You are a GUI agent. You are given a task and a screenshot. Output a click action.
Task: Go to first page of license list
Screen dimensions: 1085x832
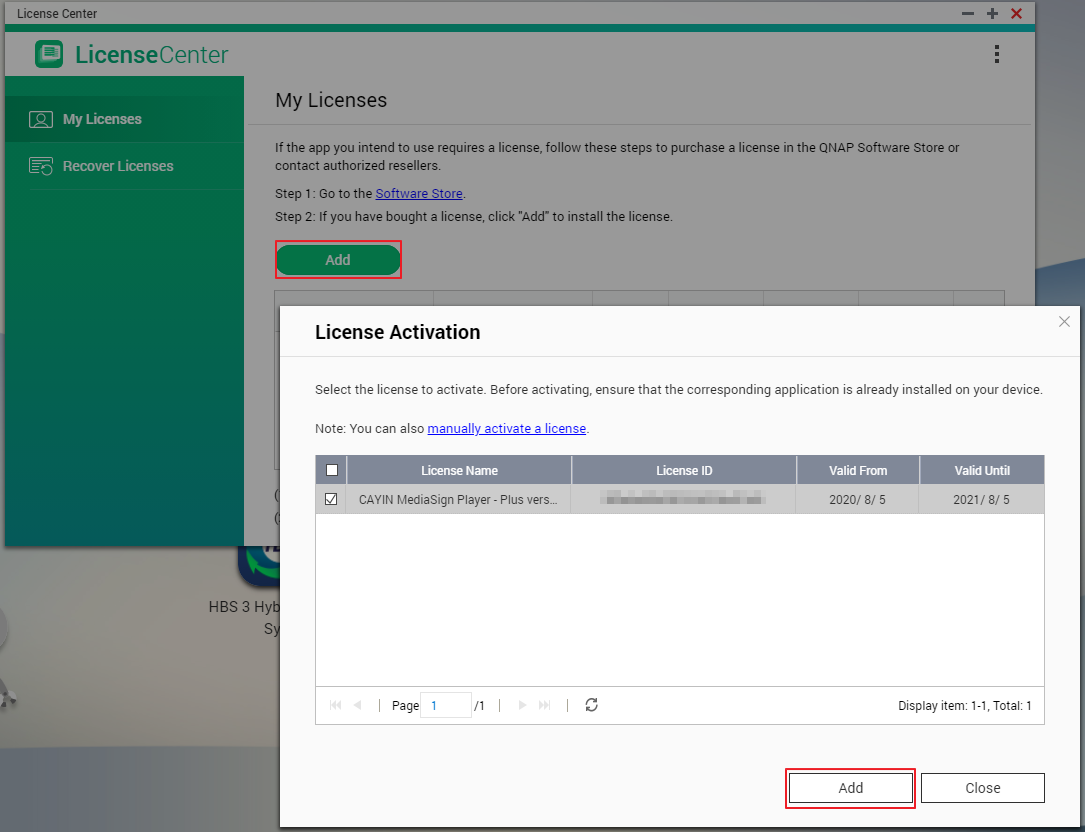[336, 705]
